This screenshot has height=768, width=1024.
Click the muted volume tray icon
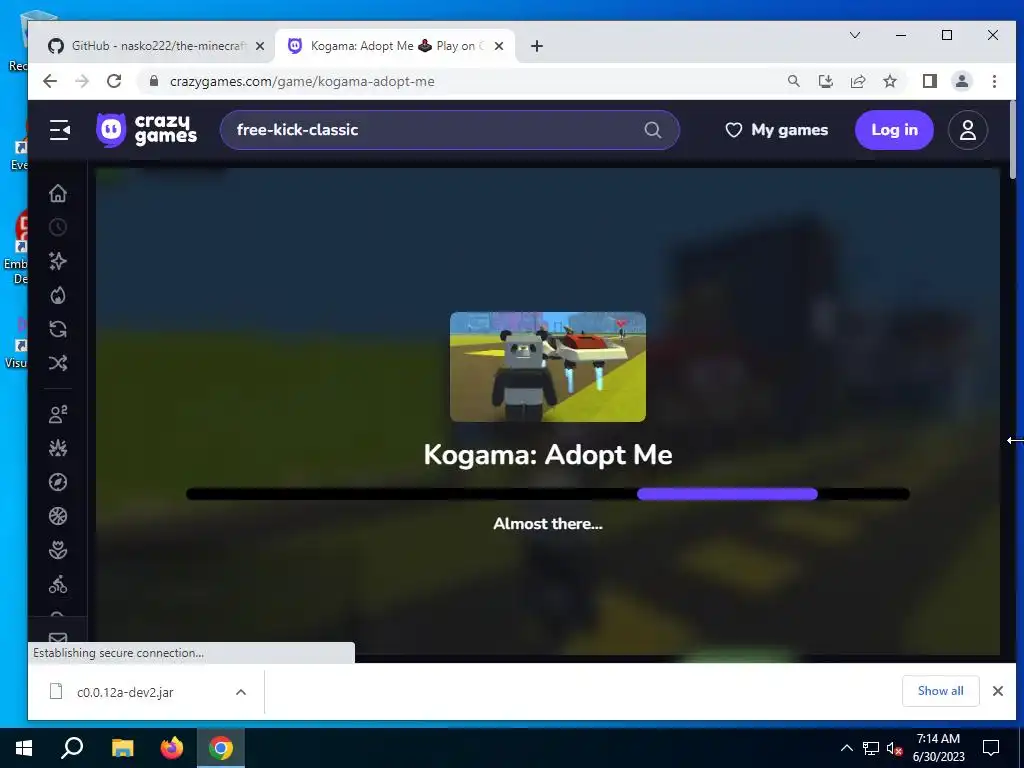click(x=895, y=748)
